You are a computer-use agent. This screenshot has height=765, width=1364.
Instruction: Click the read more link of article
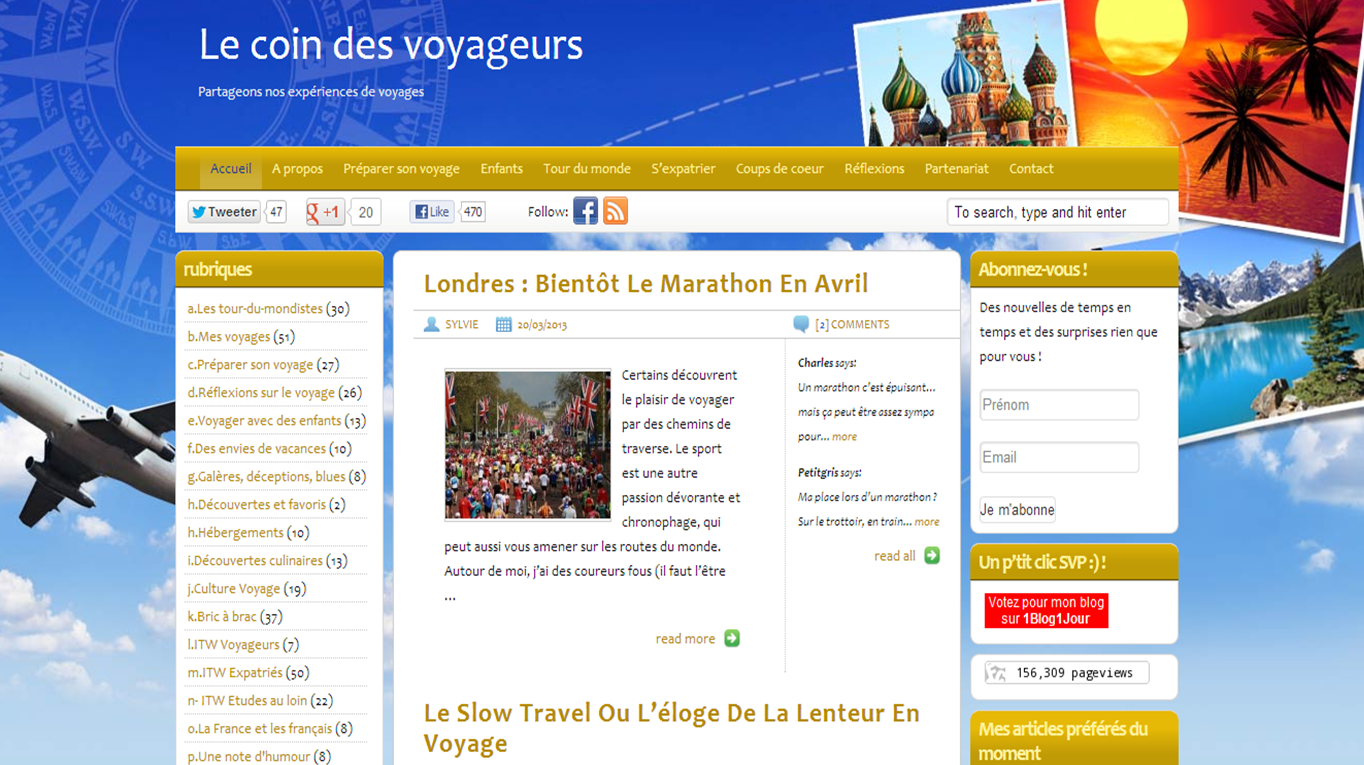point(685,639)
